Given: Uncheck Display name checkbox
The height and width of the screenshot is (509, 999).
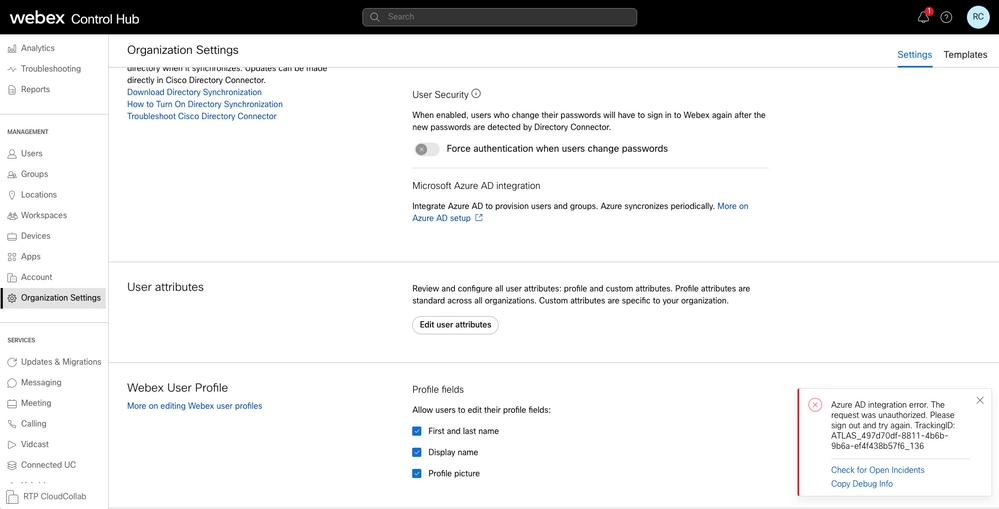Looking at the screenshot, I should pyautogui.click(x=417, y=452).
